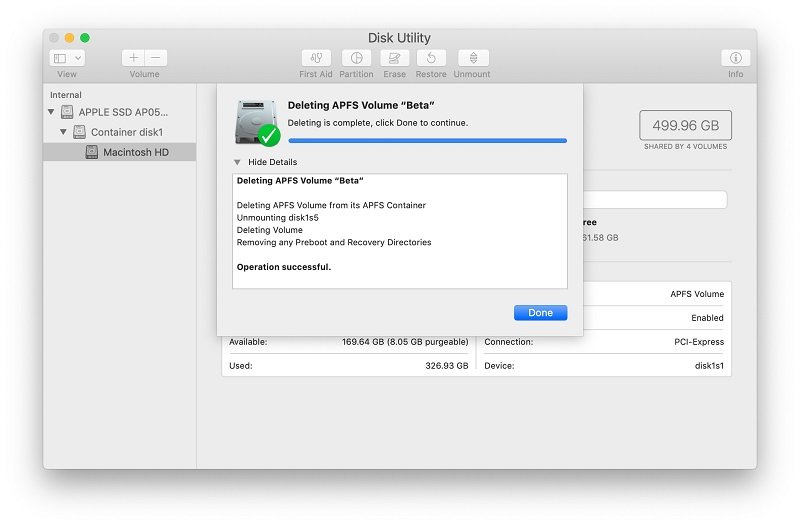Screen dimensions: 800x526
Task: Click the Internal sidebar header
Action: click(66, 95)
